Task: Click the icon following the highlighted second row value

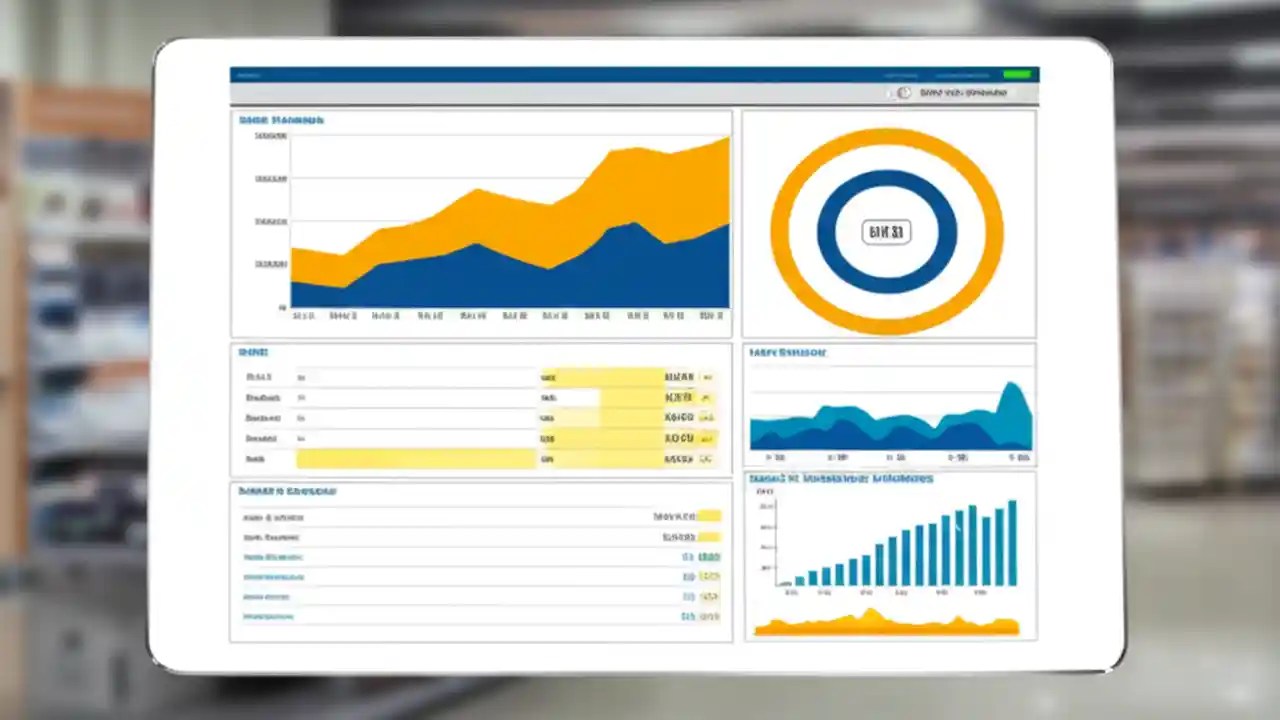Action: (x=708, y=398)
